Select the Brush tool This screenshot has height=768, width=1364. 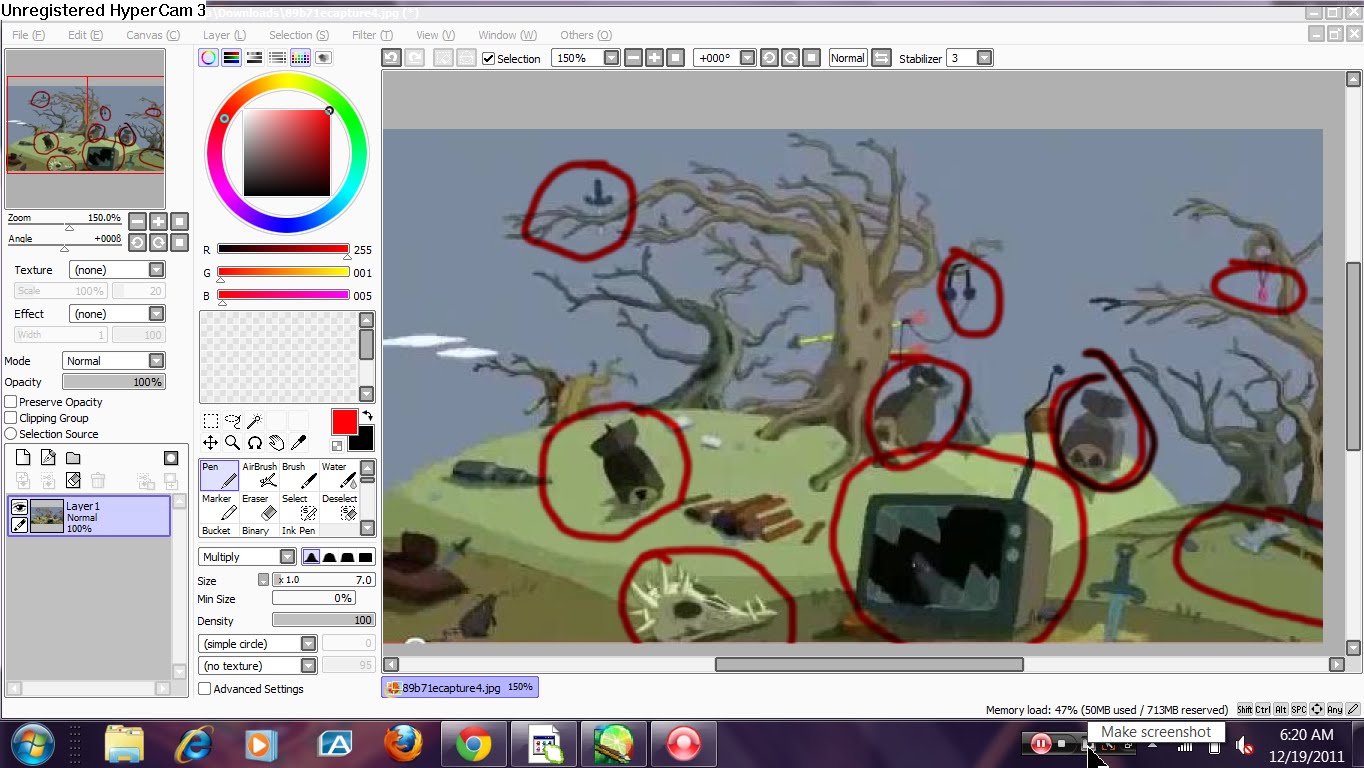298,475
